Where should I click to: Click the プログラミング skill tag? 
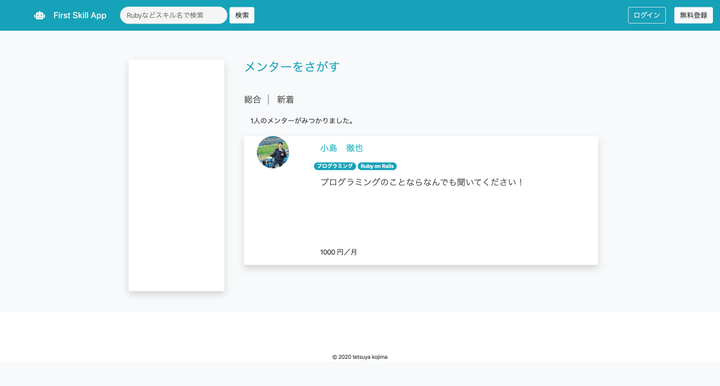[335, 166]
